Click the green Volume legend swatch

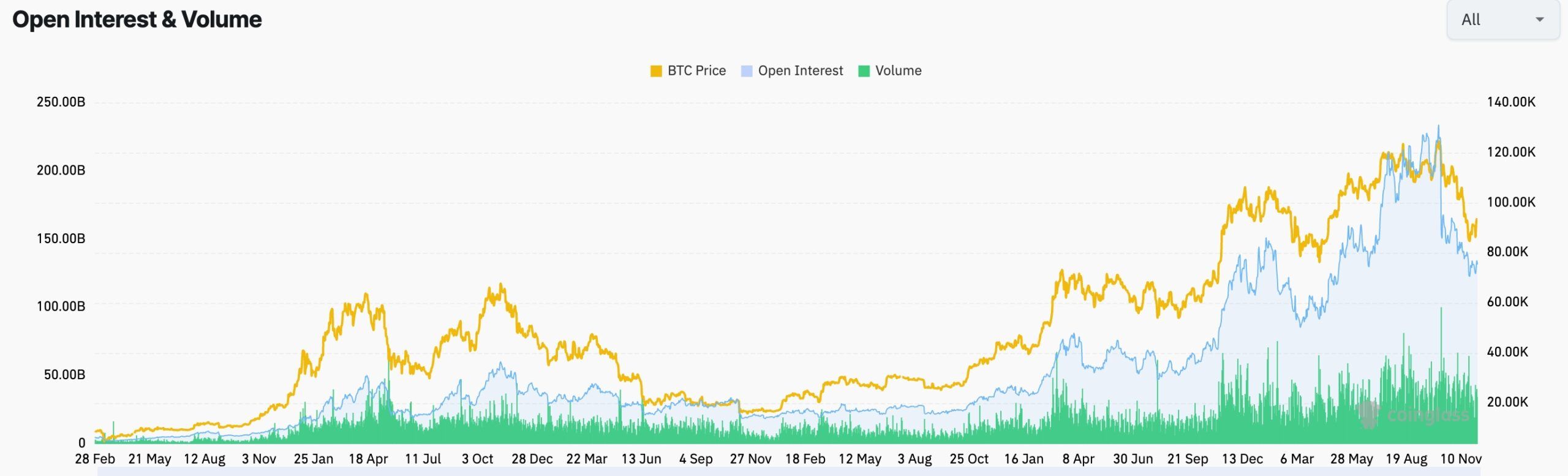point(865,70)
